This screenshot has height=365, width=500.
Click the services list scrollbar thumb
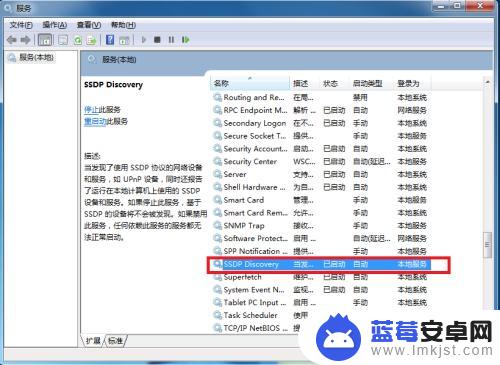pyautogui.click(x=487, y=245)
